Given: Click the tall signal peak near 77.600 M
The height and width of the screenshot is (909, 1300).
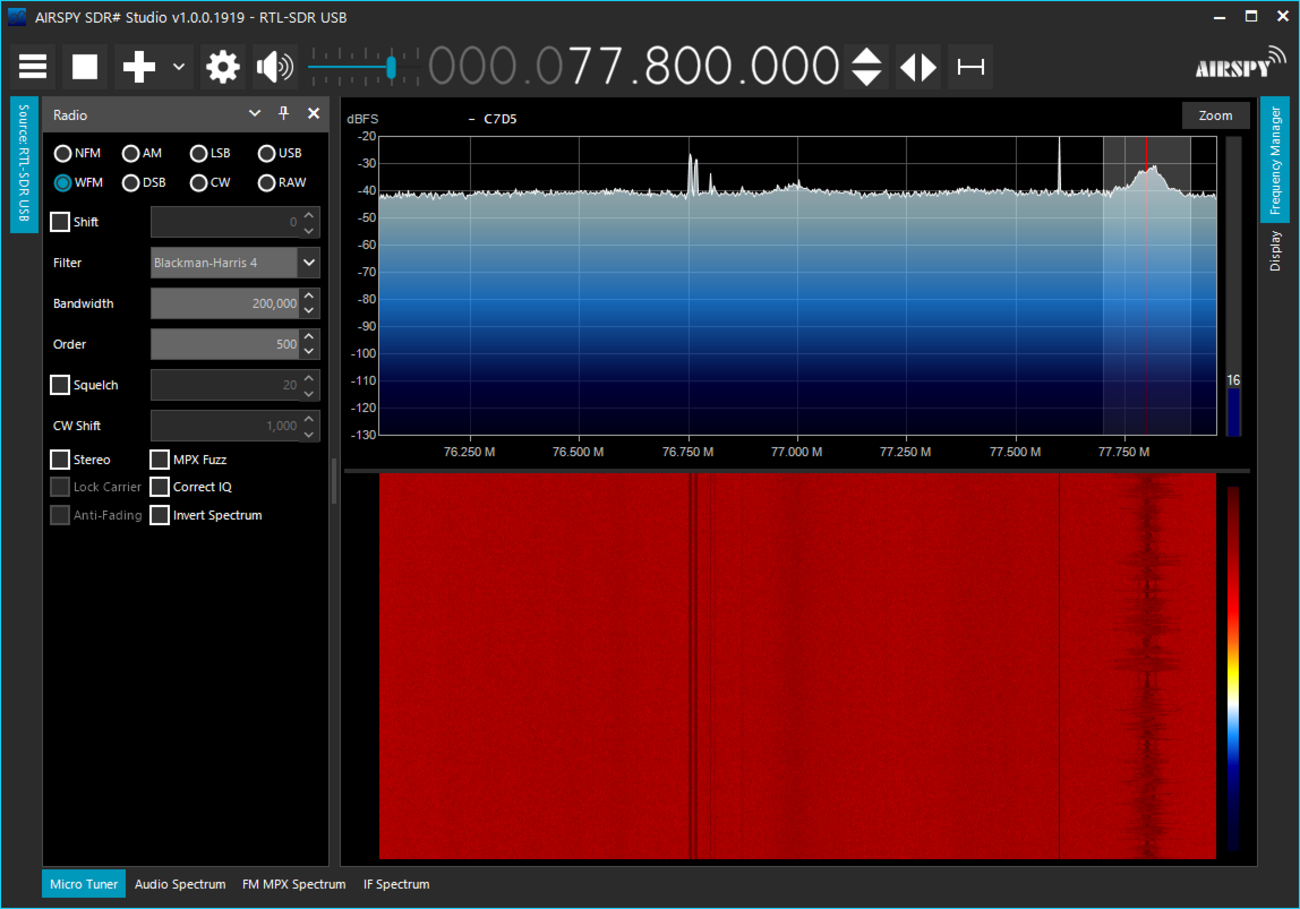Looking at the screenshot, I should point(1059,165).
